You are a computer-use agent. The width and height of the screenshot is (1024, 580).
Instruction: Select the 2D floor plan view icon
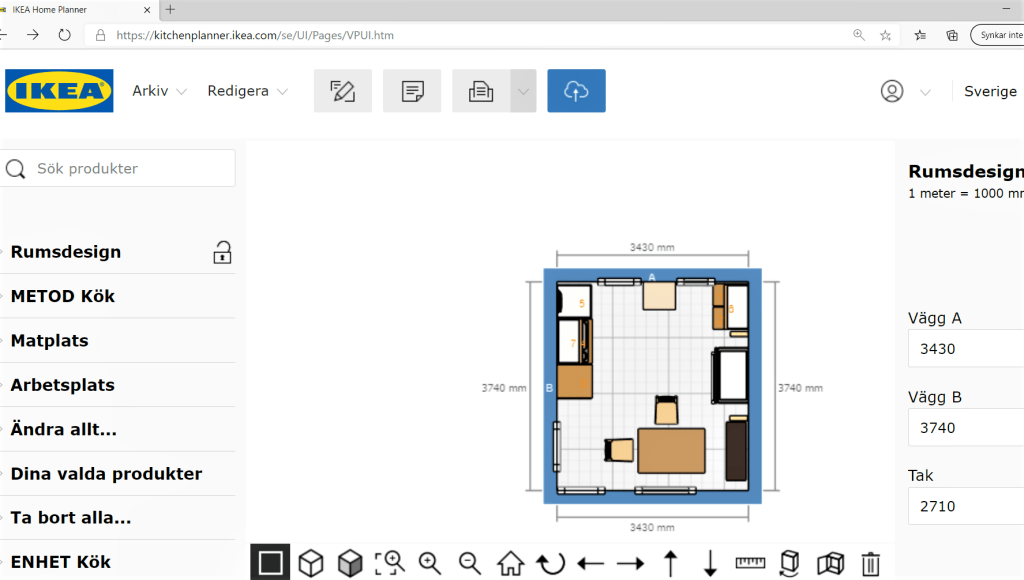[270, 563]
